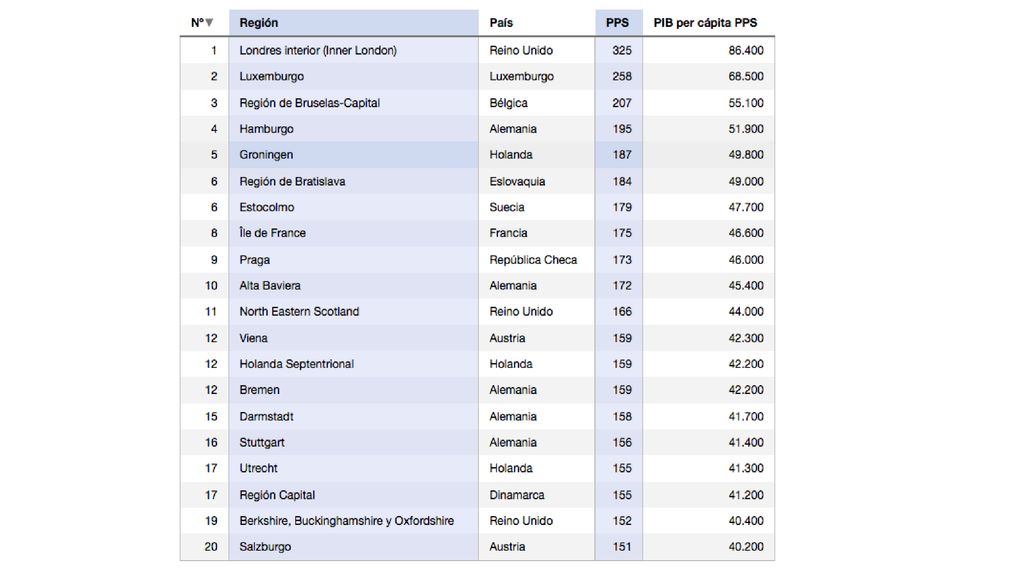This screenshot has height=576, width=1024.
Task: Select the highlighted Groningen row
Action: point(477,155)
